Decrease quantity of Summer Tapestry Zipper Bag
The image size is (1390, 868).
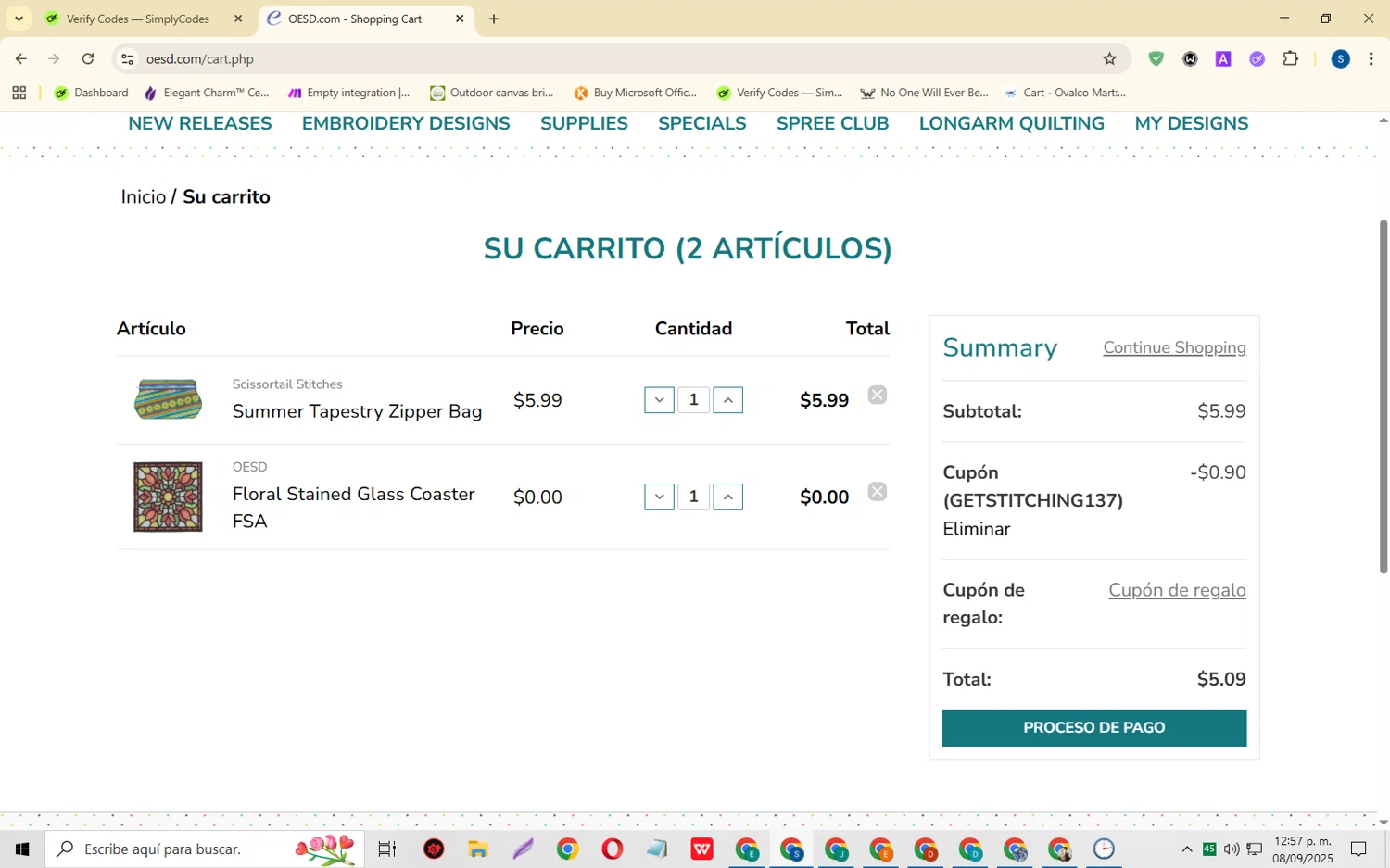(659, 400)
